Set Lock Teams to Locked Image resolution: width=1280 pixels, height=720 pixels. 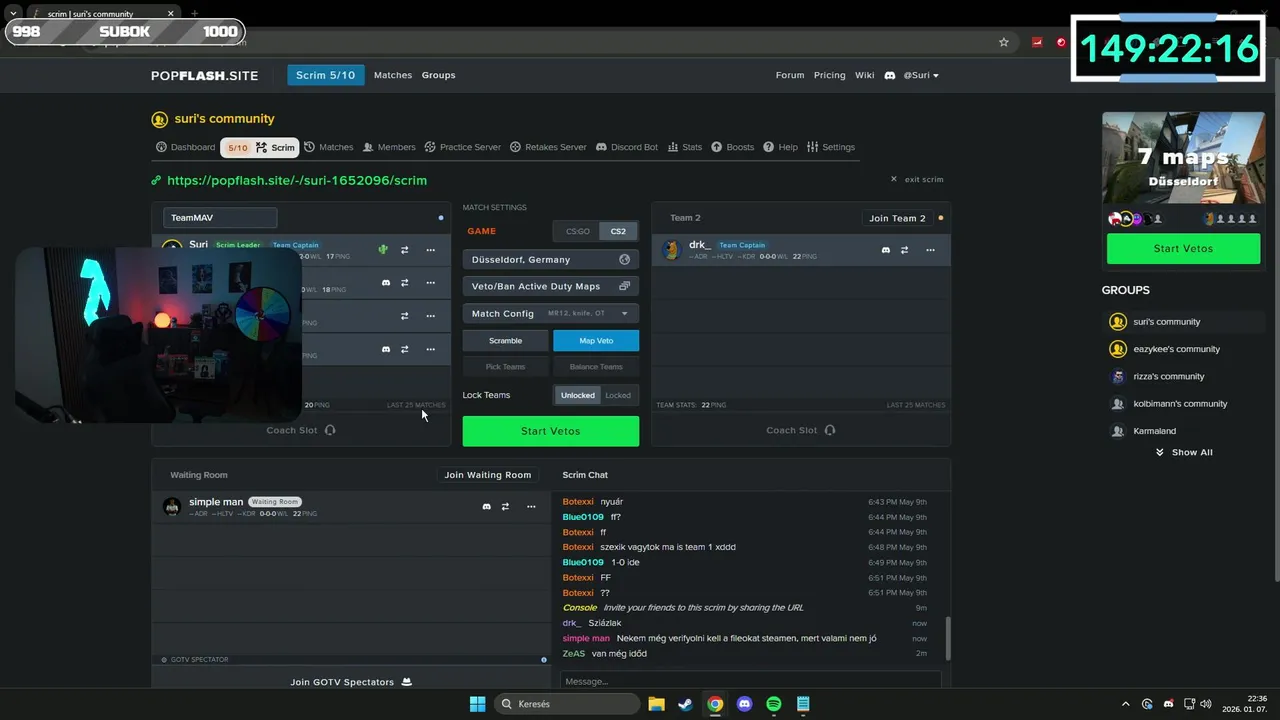click(x=618, y=395)
